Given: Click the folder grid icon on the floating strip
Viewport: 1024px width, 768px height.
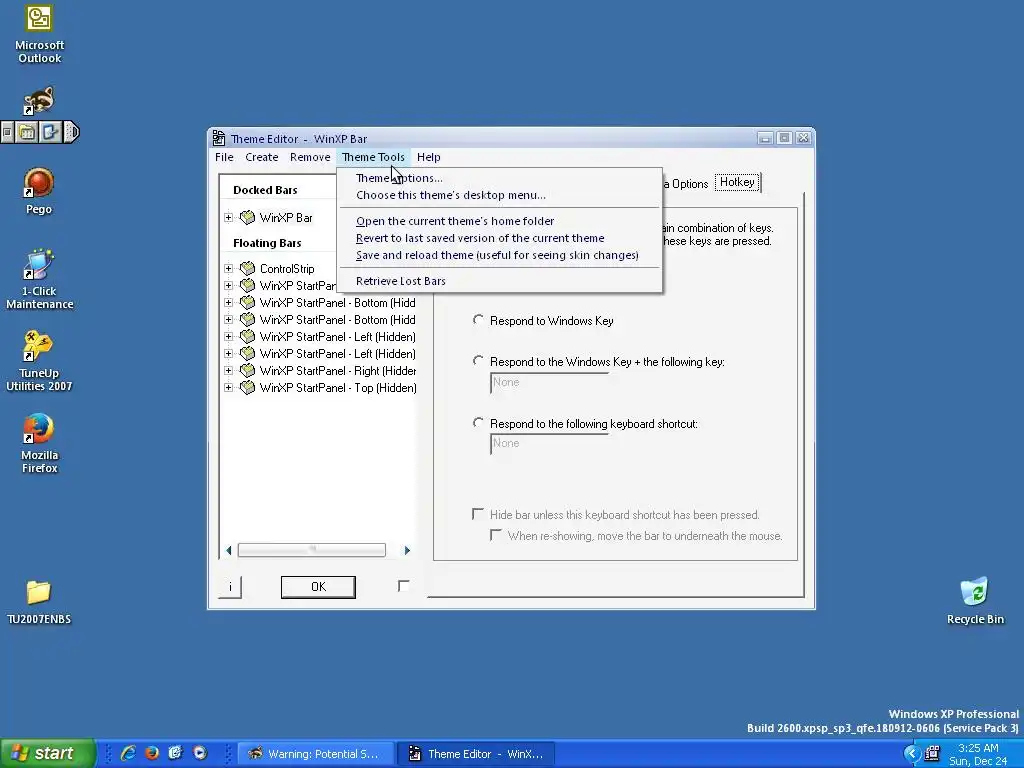Looking at the screenshot, I should [x=27, y=133].
